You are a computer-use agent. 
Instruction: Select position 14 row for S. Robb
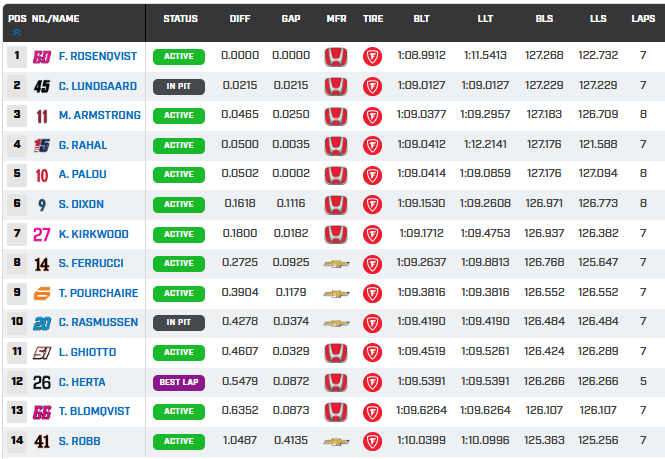coord(17,441)
